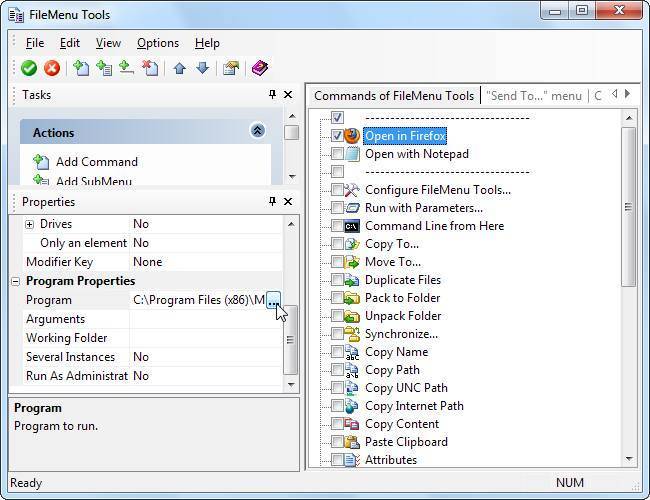Select the Attributes command
This screenshot has width=650, height=500.
[391, 460]
